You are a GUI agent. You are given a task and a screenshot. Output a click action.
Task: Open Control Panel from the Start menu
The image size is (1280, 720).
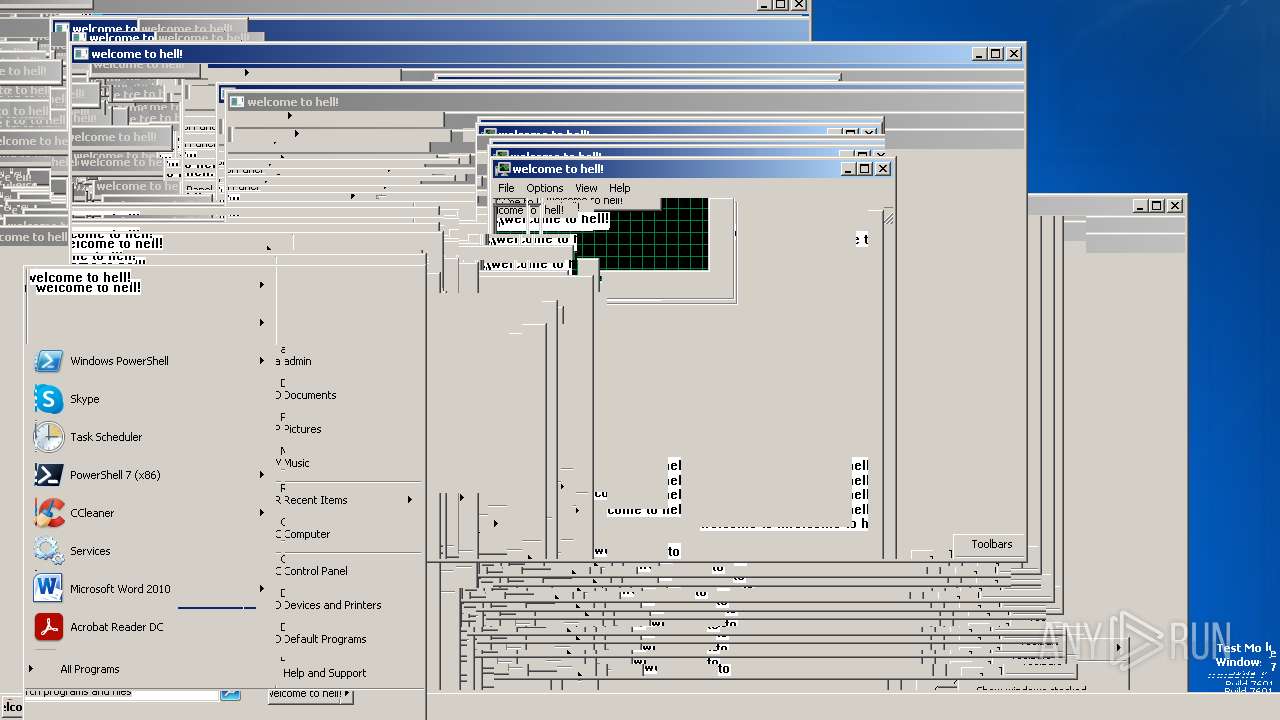coord(315,571)
